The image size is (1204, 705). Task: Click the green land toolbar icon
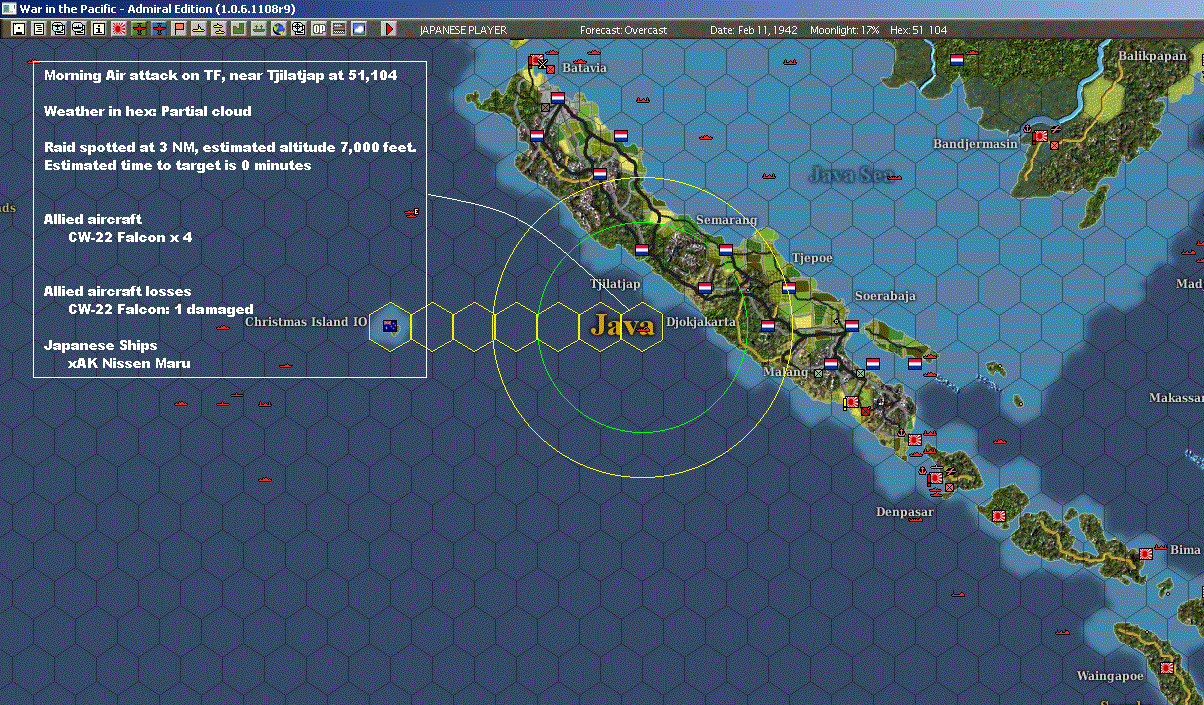coord(238,29)
